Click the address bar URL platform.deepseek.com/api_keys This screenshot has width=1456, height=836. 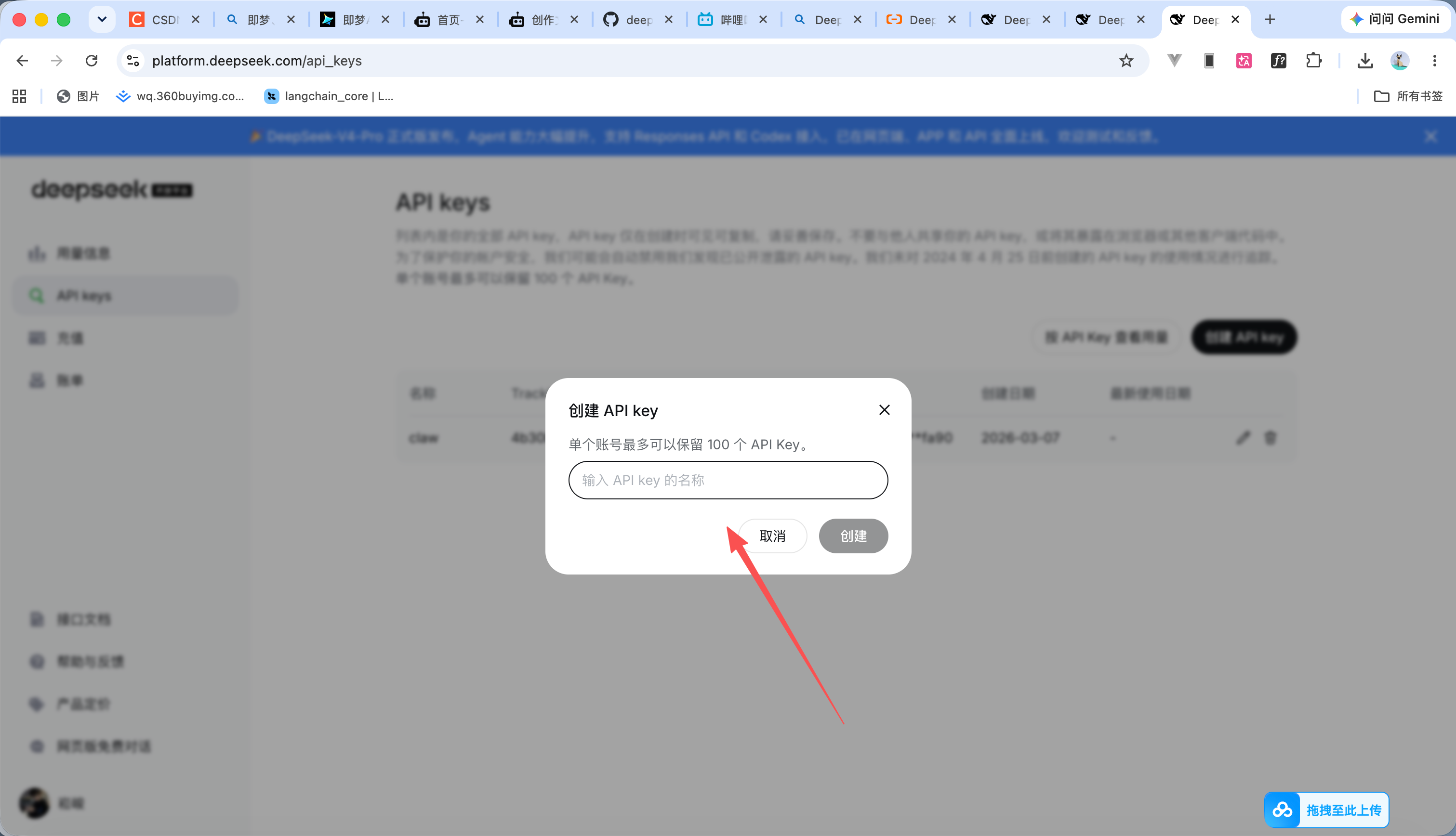pos(257,61)
